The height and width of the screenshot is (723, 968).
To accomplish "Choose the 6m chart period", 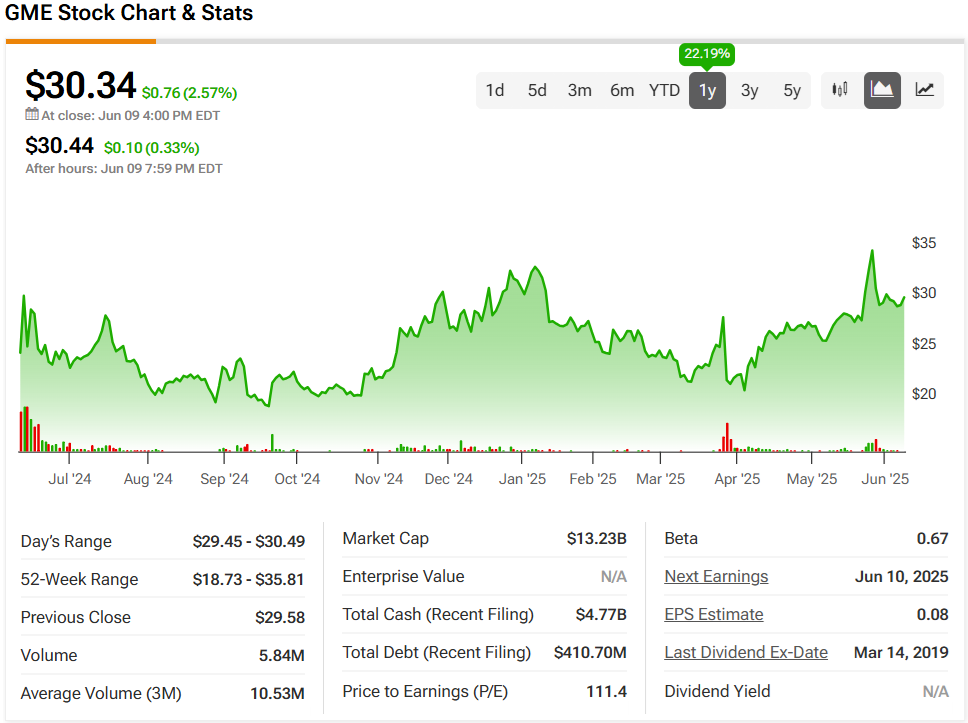I will (622, 90).
